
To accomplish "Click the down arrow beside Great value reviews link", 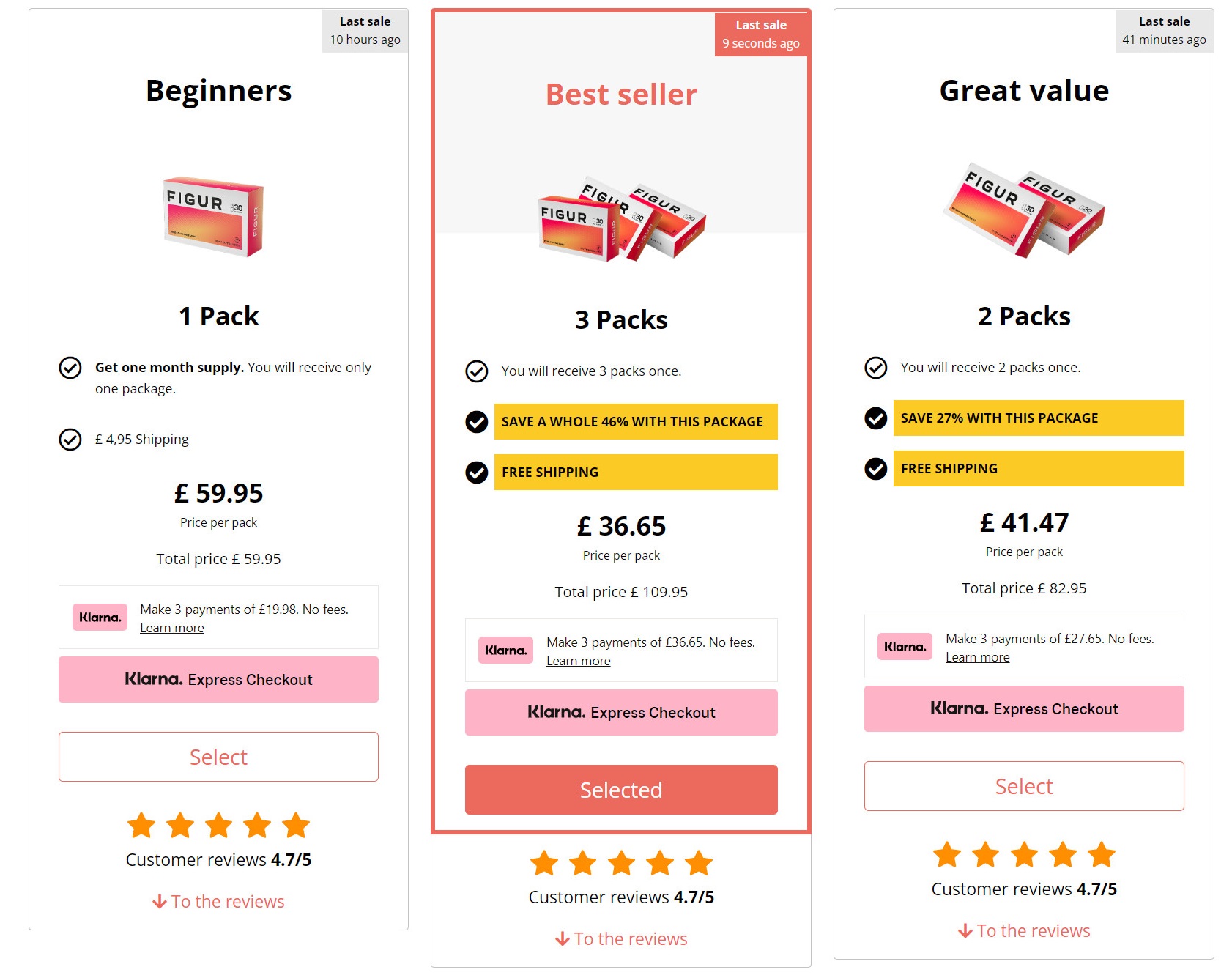I will [965, 931].
